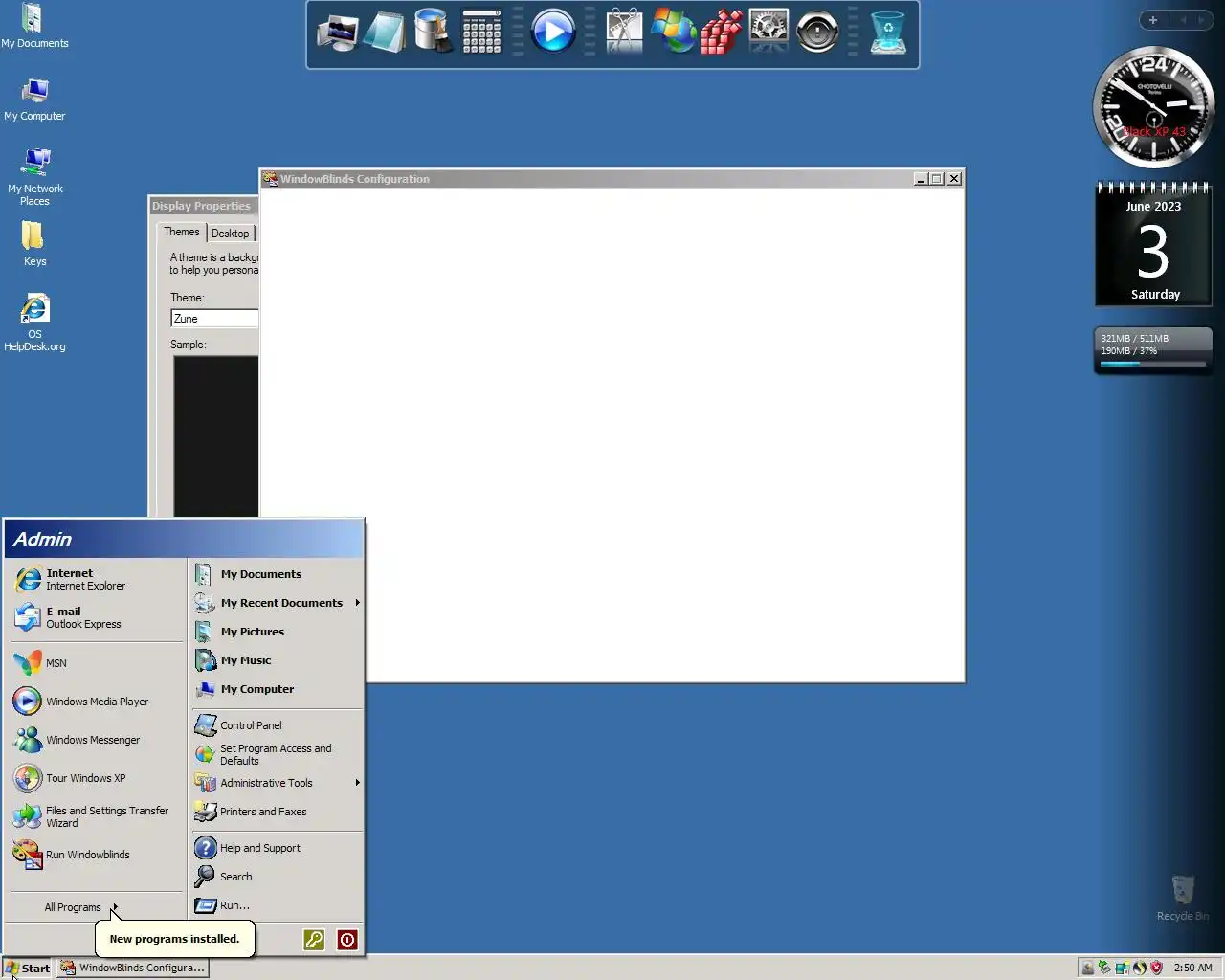Screen dimensions: 1225x980
Task: Expand All Programs in the Start menu
Action: point(80,906)
